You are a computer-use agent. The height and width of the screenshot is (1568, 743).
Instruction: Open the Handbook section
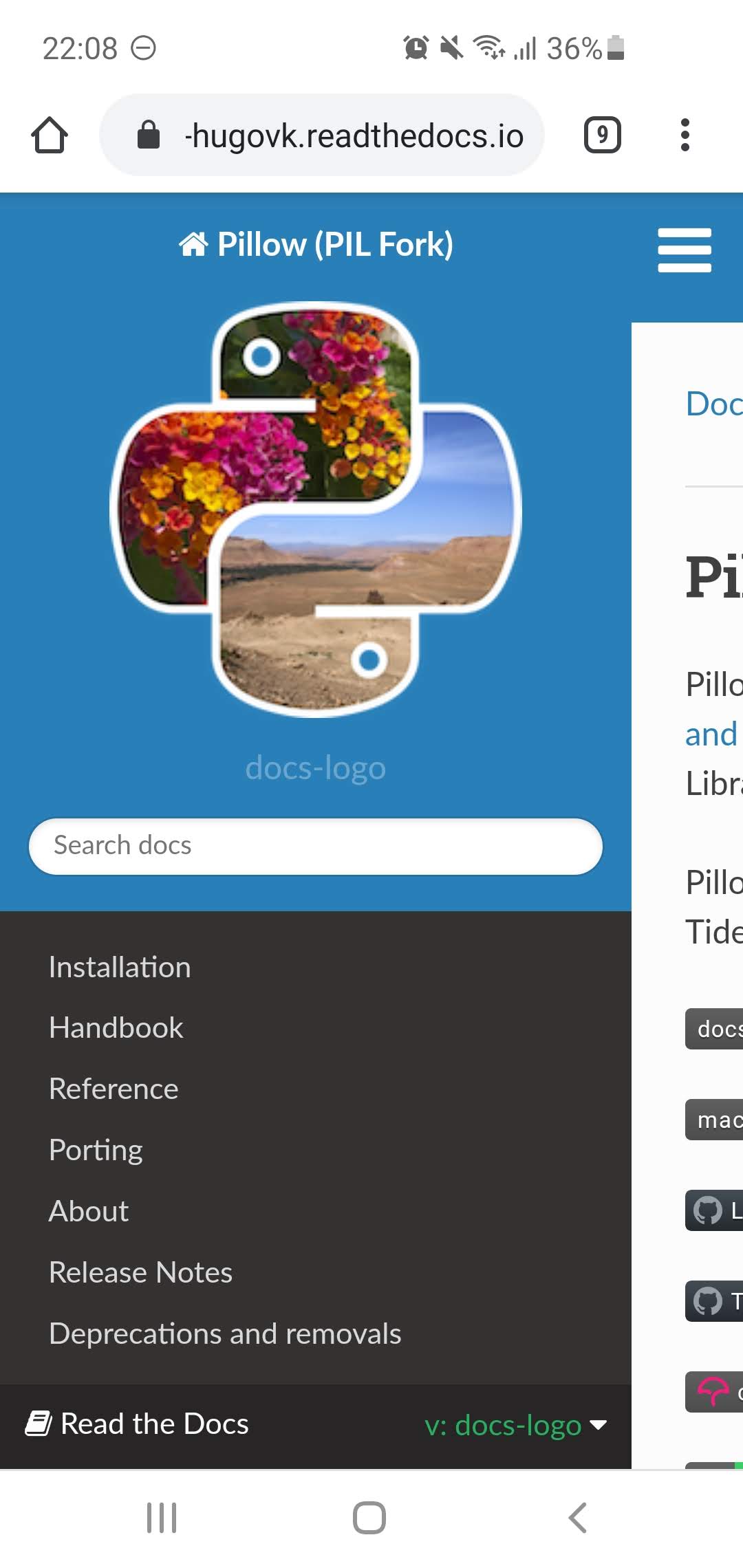[115, 1027]
